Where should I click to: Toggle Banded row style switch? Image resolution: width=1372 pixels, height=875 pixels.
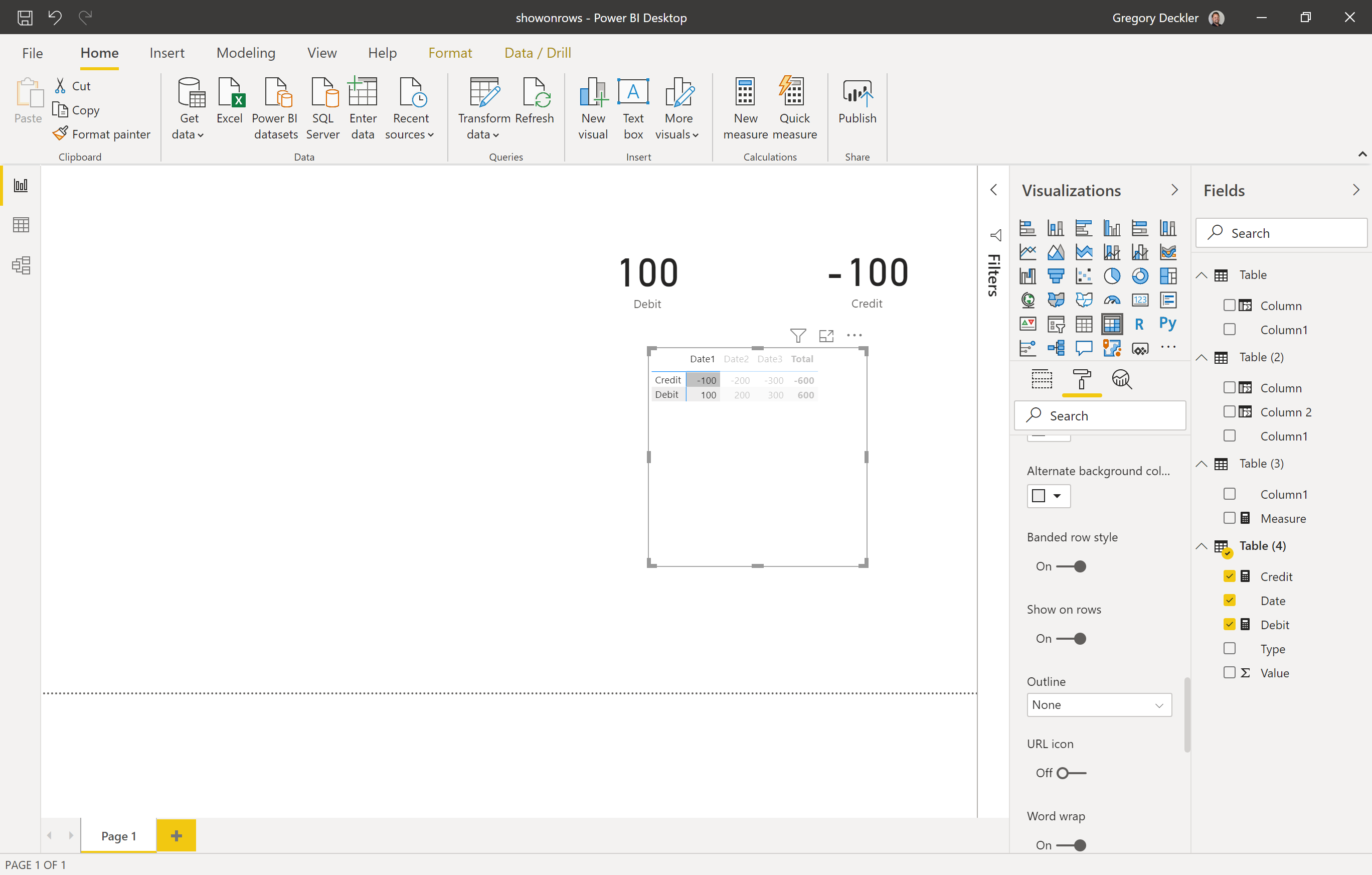(x=1071, y=566)
